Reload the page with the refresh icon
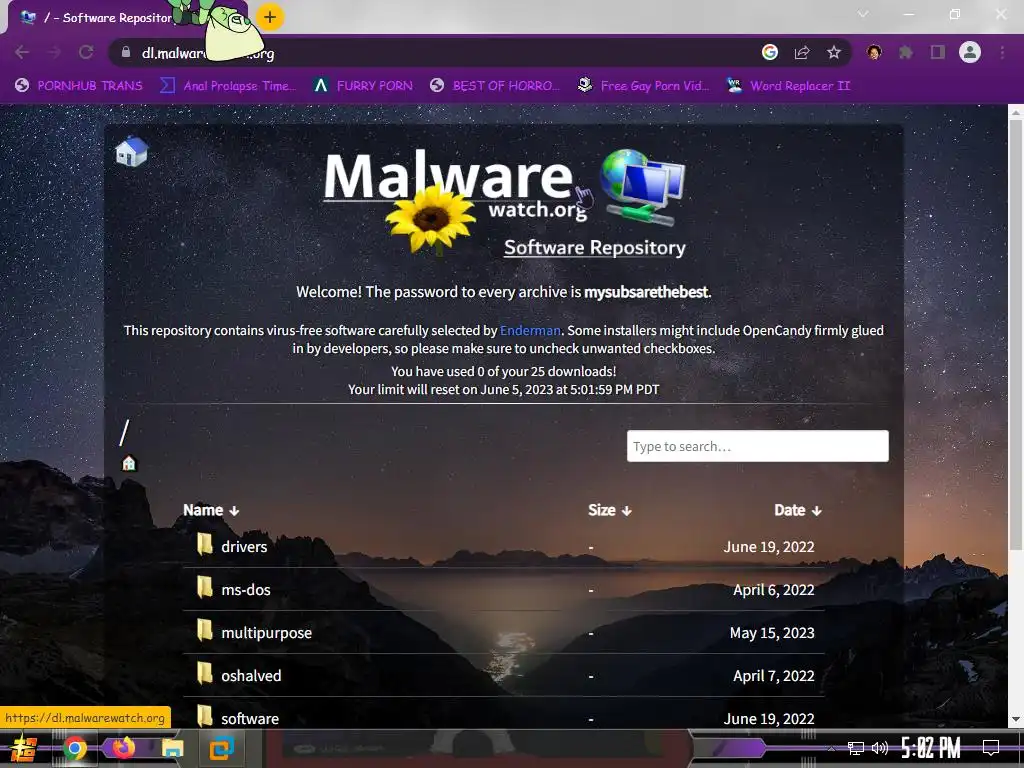 (86, 52)
